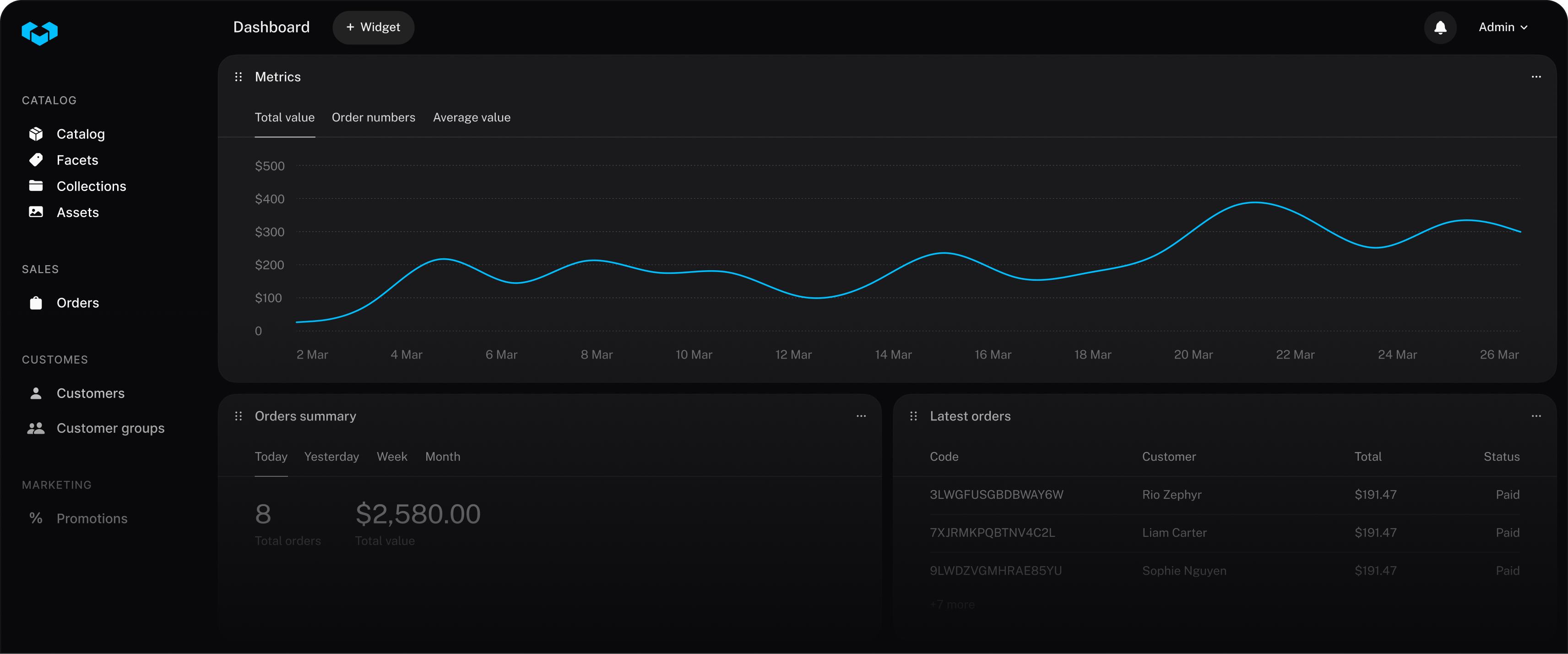Viewport: 1568px width, 654px height.
Task: Click the blue logo icon
Action: click(x=39, y=33)
